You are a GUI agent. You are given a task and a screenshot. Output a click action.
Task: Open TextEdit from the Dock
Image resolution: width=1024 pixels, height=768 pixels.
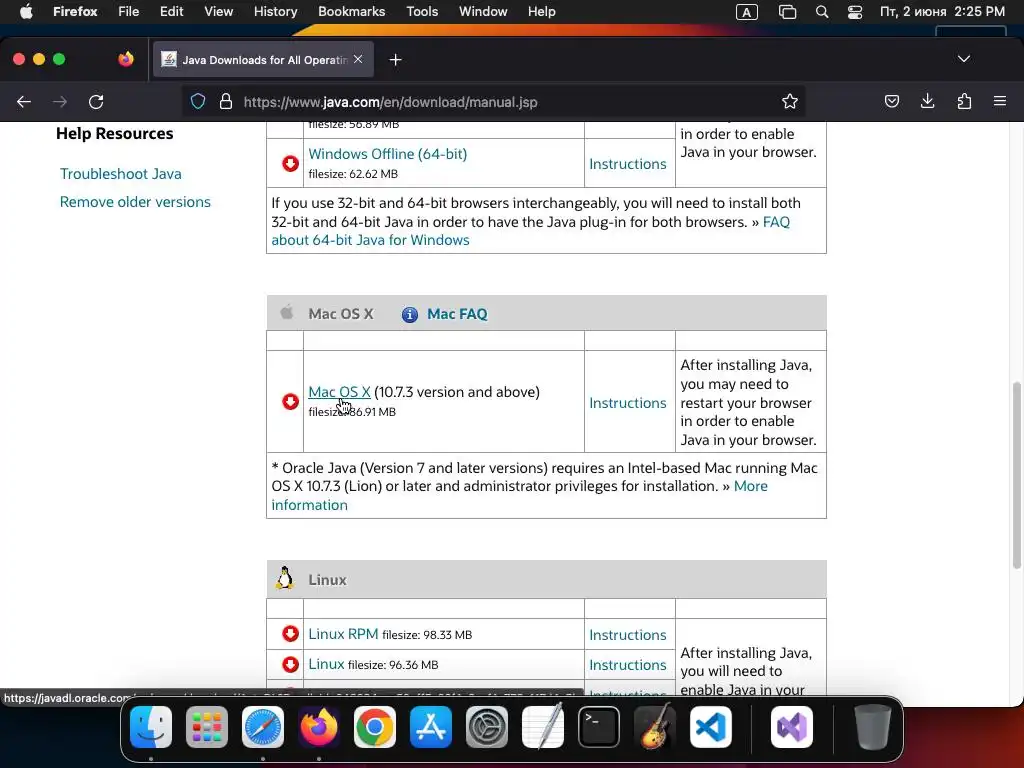[x=543, y=727]
